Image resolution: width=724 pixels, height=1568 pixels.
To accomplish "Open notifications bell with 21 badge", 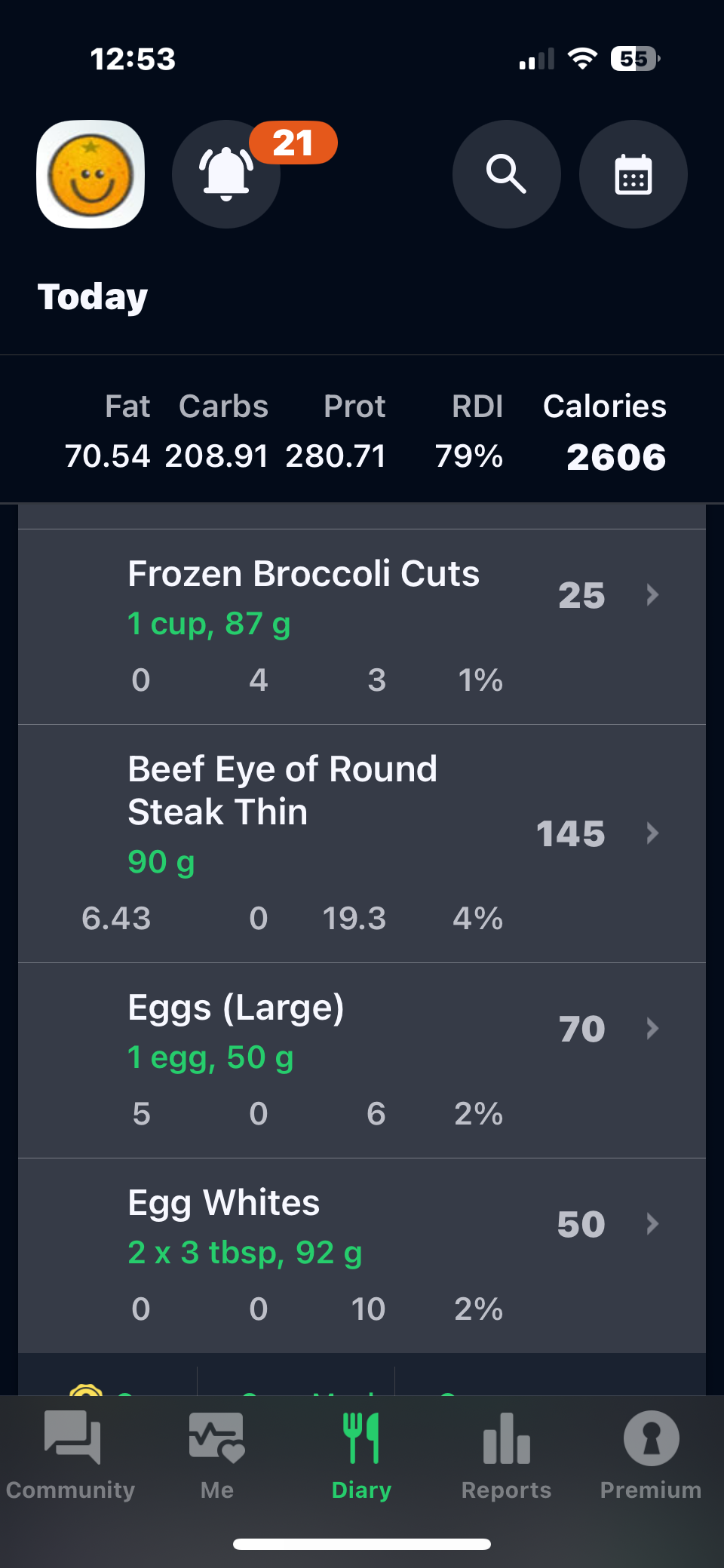I will [x=226, y=174].
